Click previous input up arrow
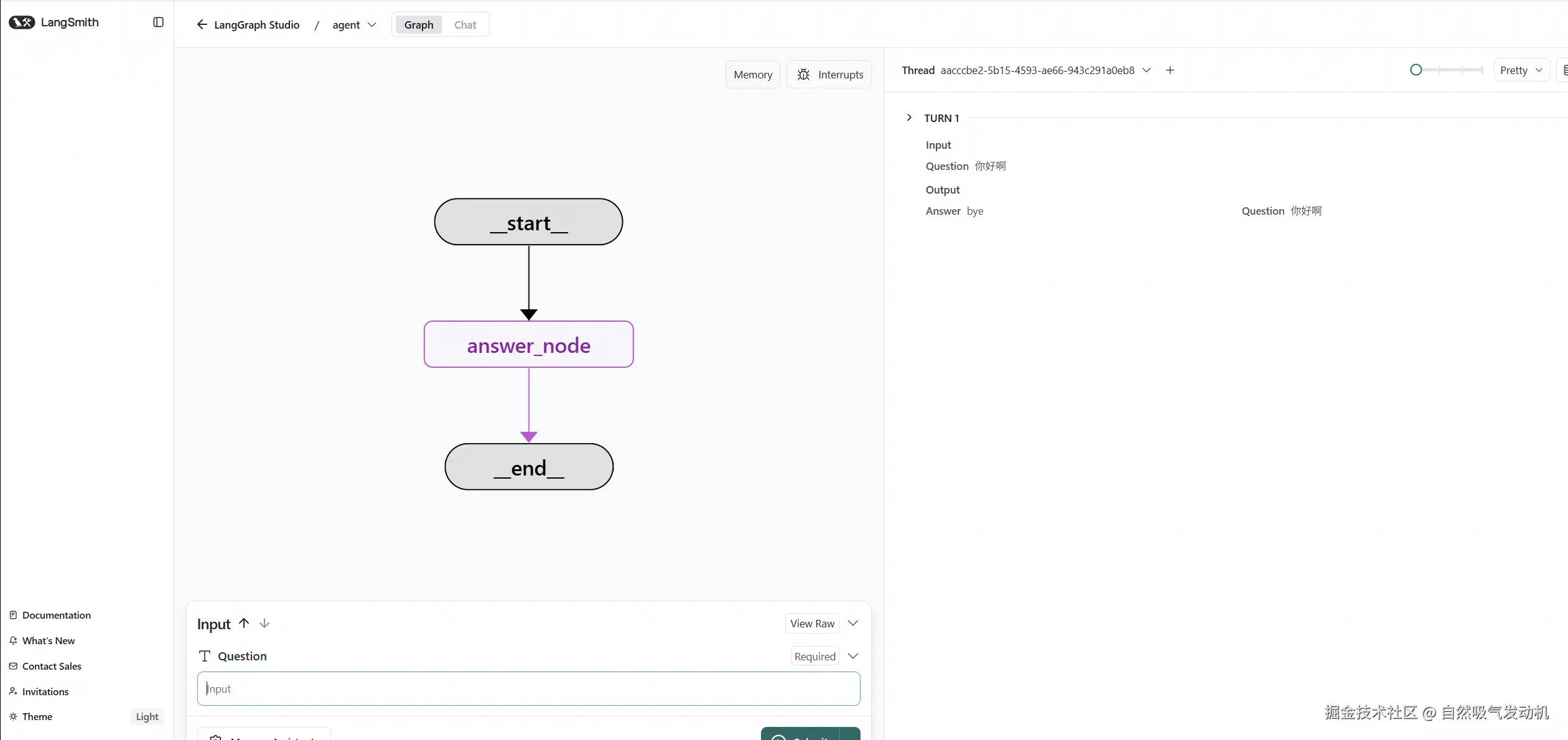 [x=244, y=623]
